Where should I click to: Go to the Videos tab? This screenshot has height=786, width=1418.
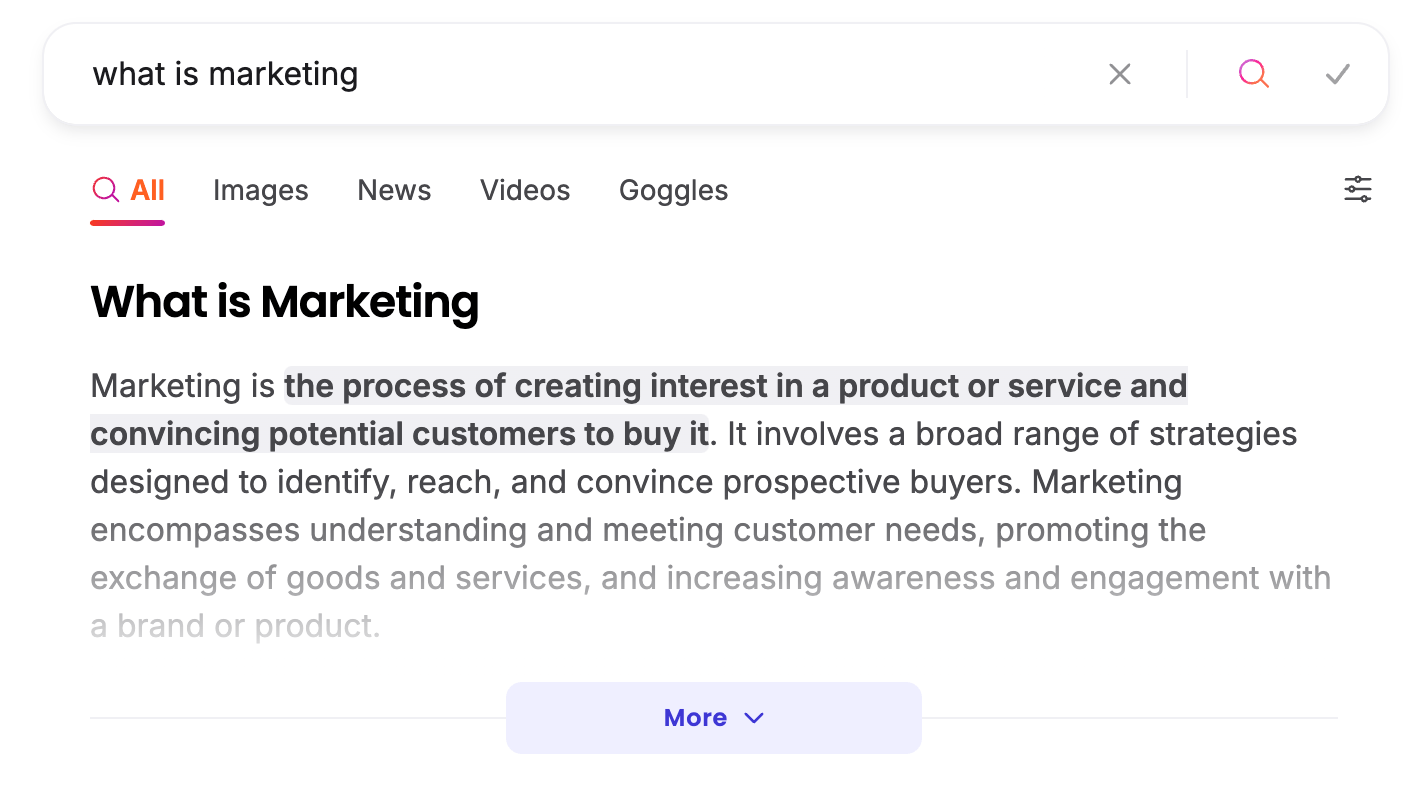pyautogui.click(x=525, y=190)
